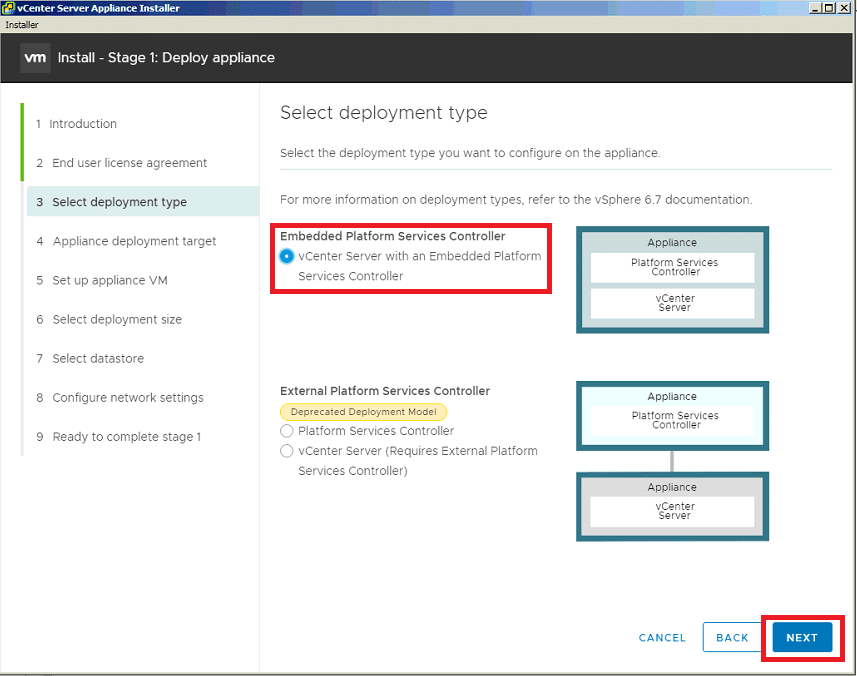Screen dimensions: 857x676
Task: Open step 2 End user license agreement
Action: coord(121,163)
